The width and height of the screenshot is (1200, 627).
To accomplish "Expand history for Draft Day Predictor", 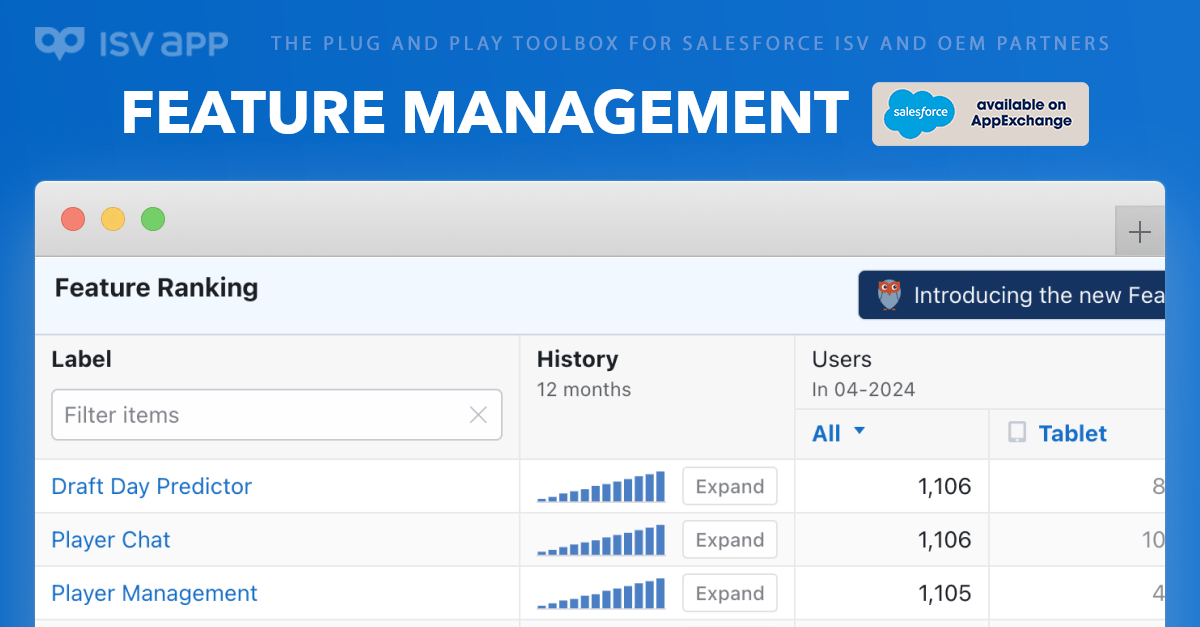I will tap(730, 487).
